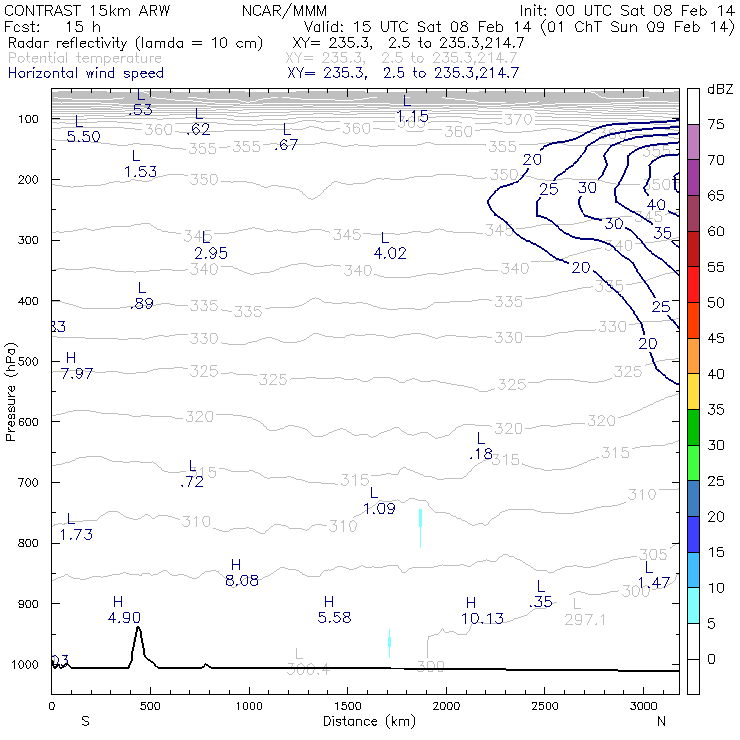Click the cyan reflectivity streak near 800 hPa
740x740 pixels.
tap(420, 528)
